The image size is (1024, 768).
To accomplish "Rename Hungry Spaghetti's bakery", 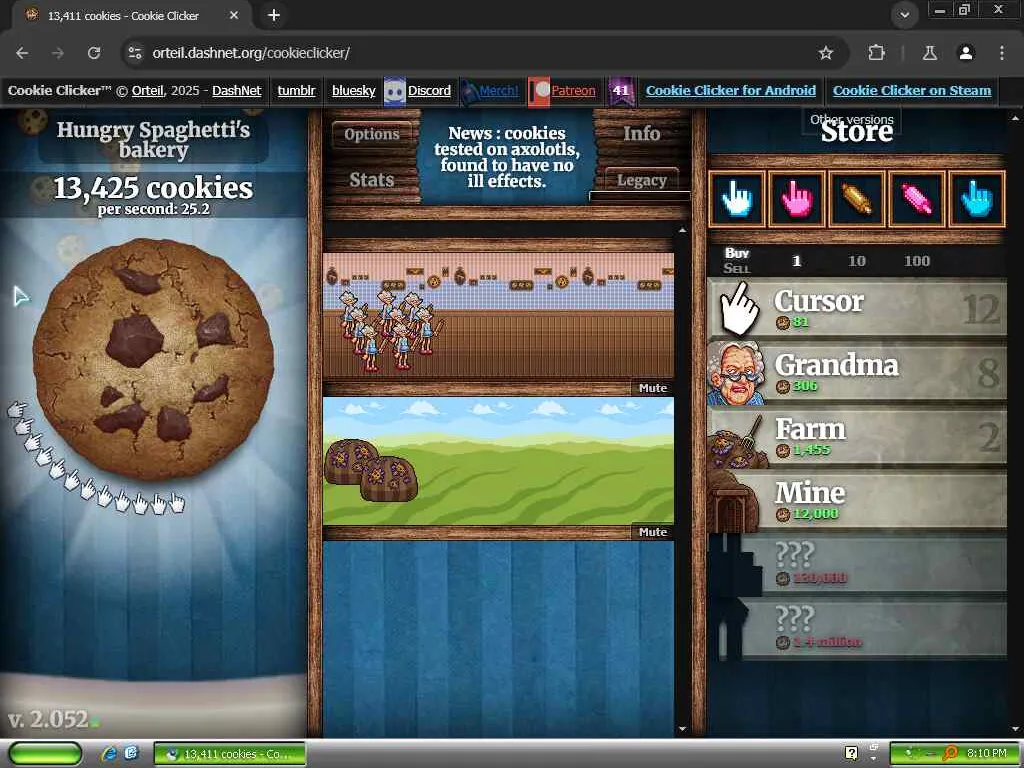I will 153,139.
